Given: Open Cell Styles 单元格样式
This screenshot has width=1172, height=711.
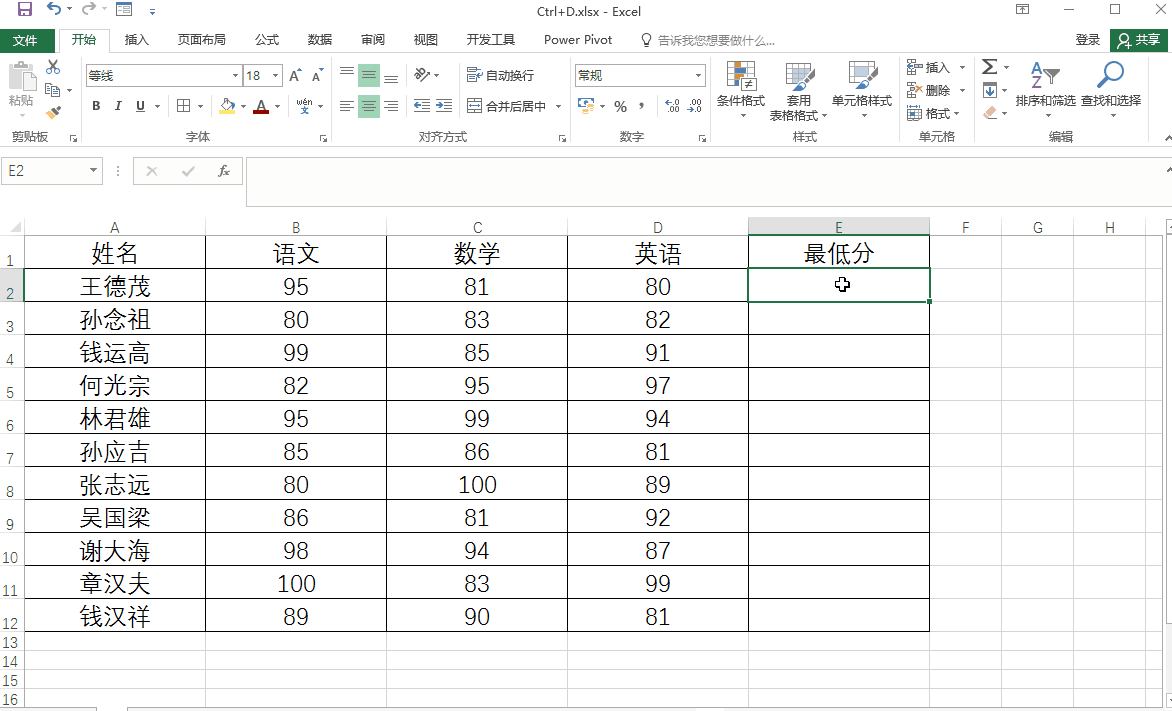Looking at the screenshot, I should pyautogui.click(x=862, y=90).
